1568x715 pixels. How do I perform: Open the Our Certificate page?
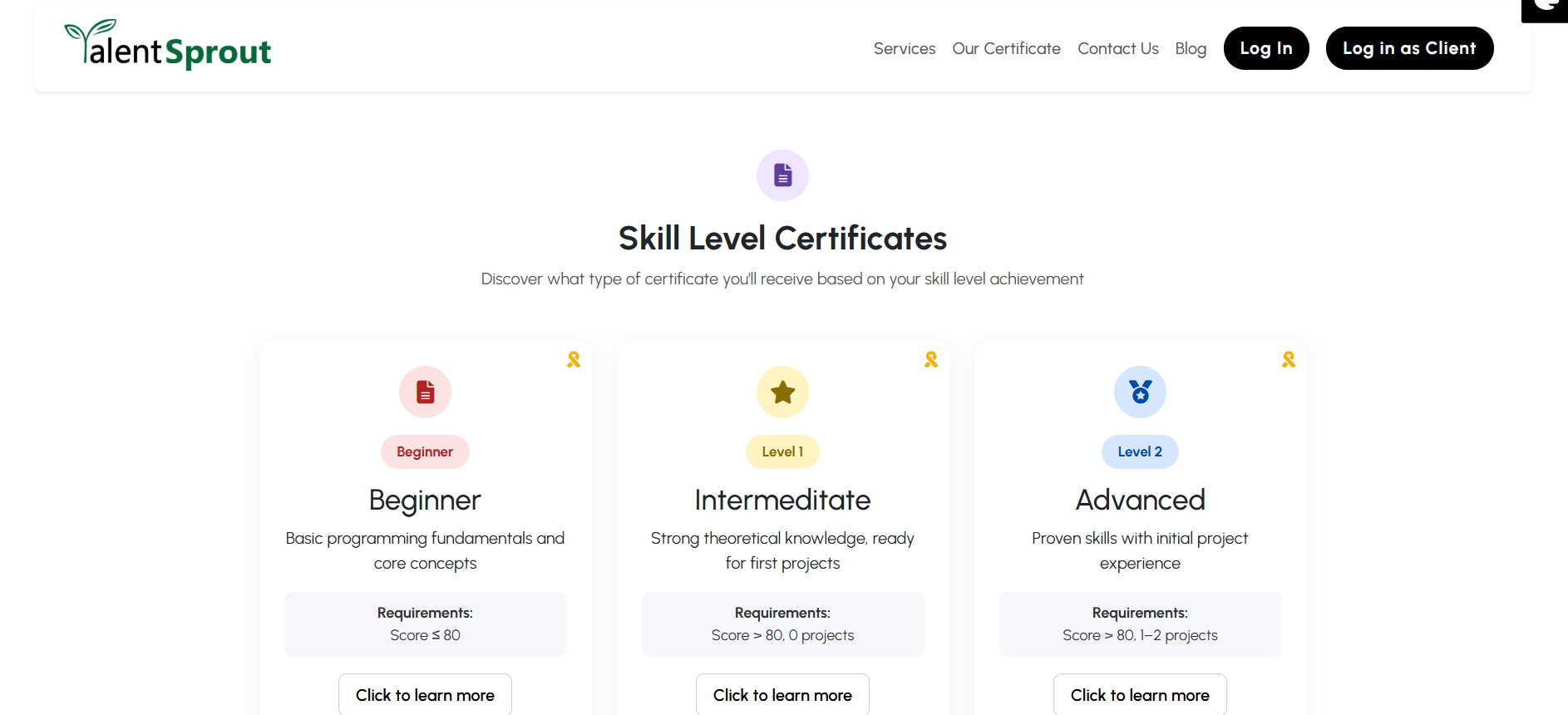pos(1006,48)
